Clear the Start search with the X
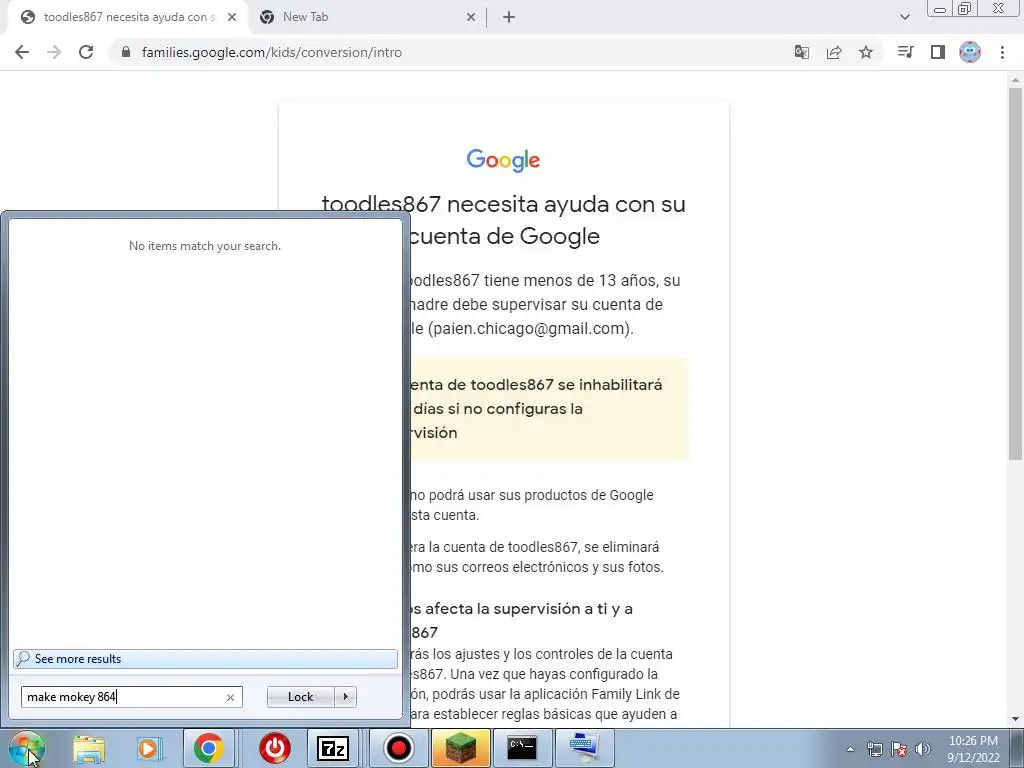 click(231, 697)
